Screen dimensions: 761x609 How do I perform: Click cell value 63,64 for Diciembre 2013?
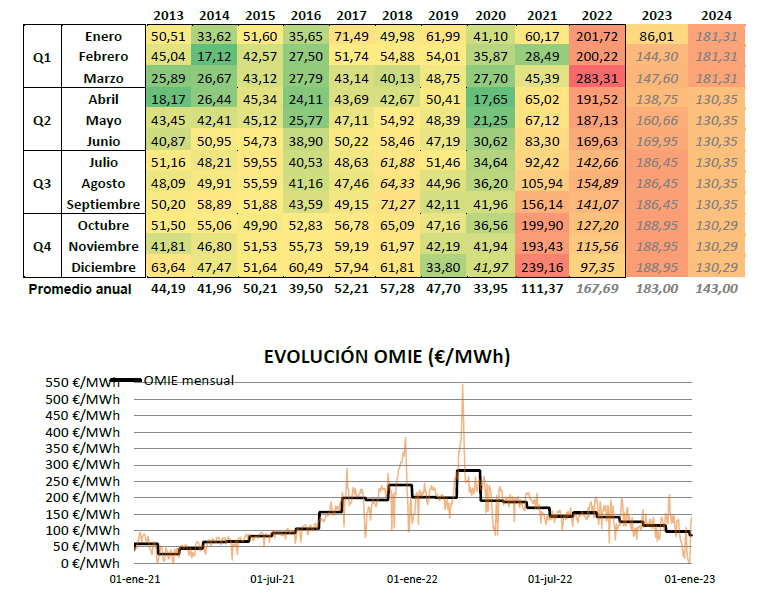click(x=168, y=267)
